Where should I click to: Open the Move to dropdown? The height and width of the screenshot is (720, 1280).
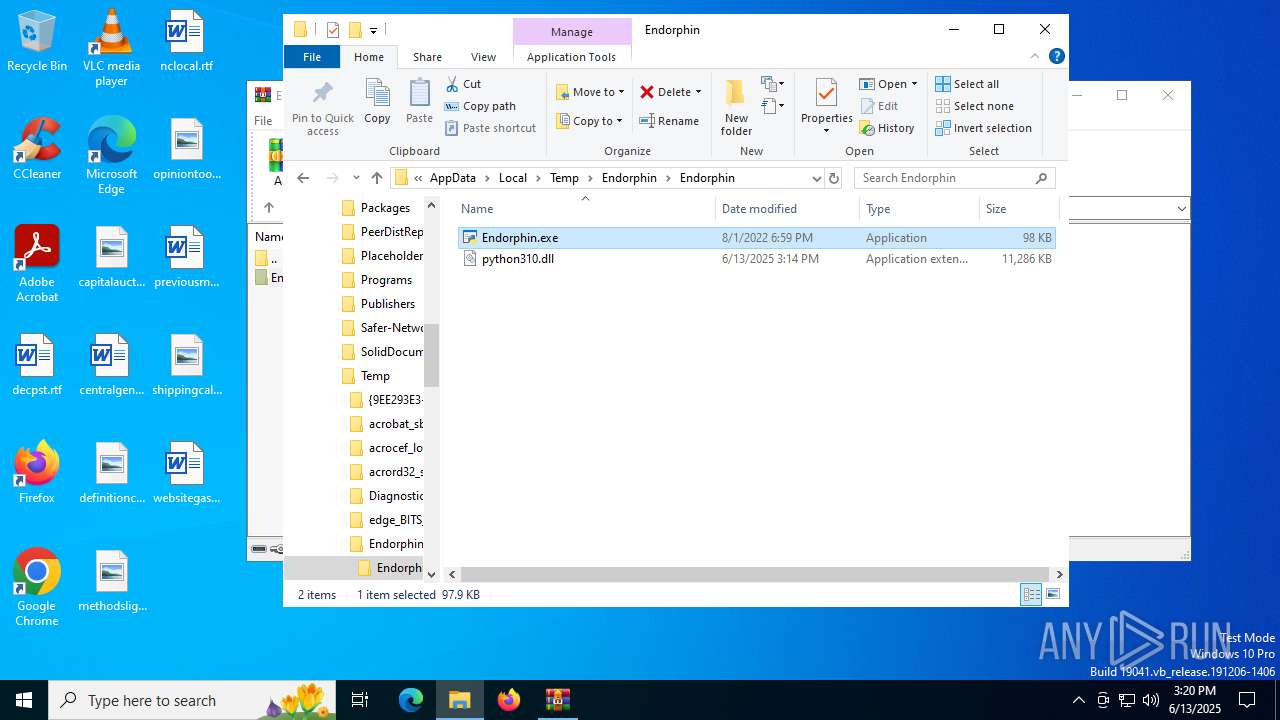tap(590, 92)
